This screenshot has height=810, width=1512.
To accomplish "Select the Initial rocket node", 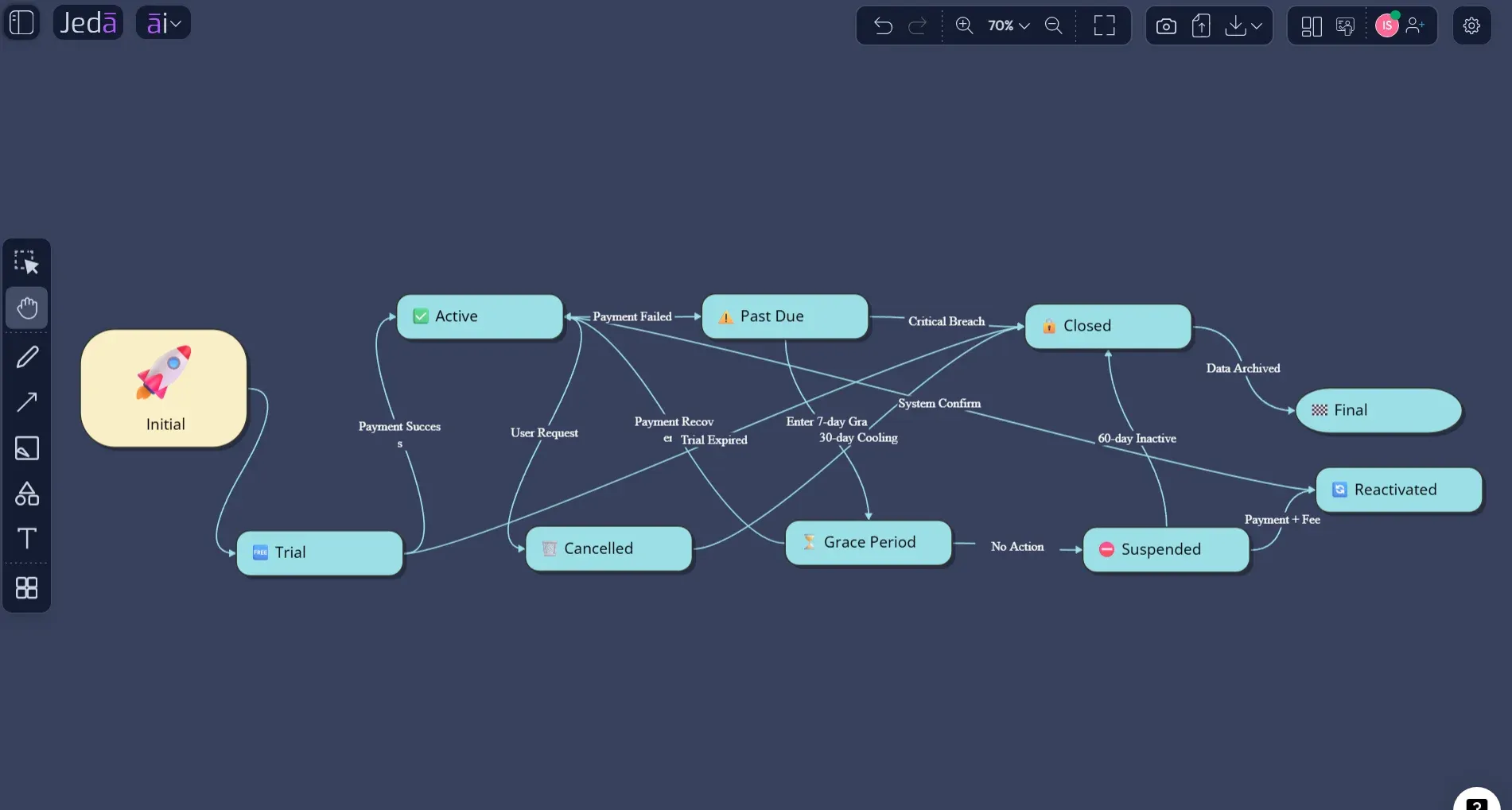I will [164, 389].
